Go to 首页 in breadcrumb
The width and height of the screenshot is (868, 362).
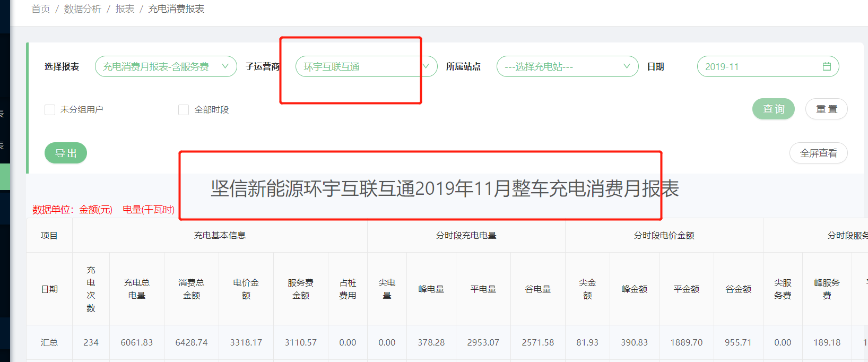tap(41, 9)
